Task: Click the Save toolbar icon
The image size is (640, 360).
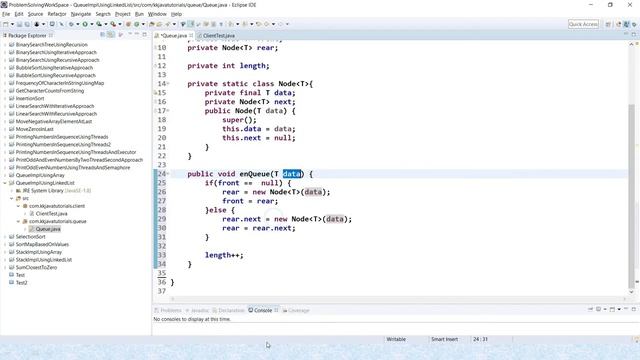Action: [19, 24]
